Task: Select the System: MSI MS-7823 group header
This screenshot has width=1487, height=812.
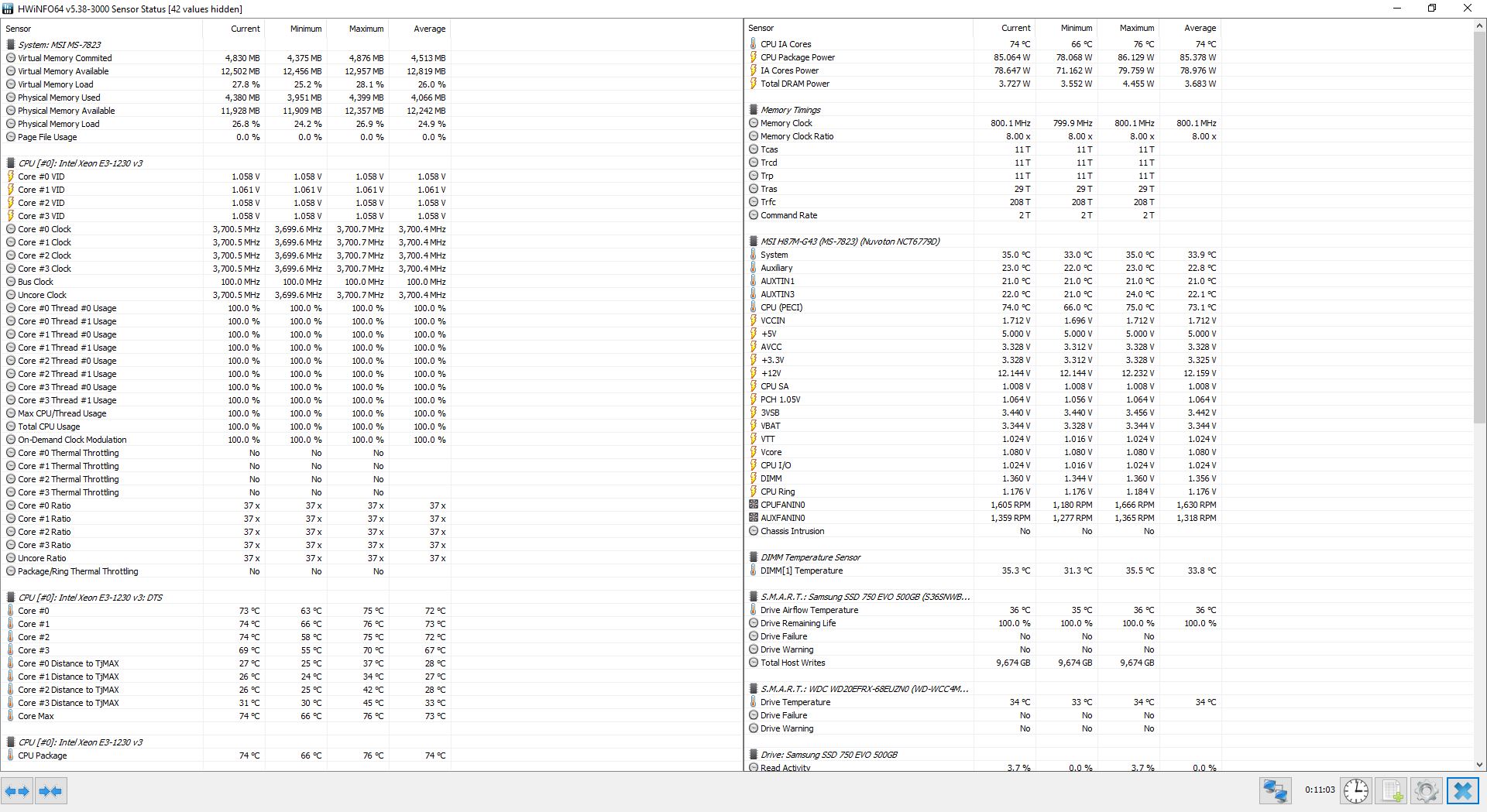Action: (60, 45)
